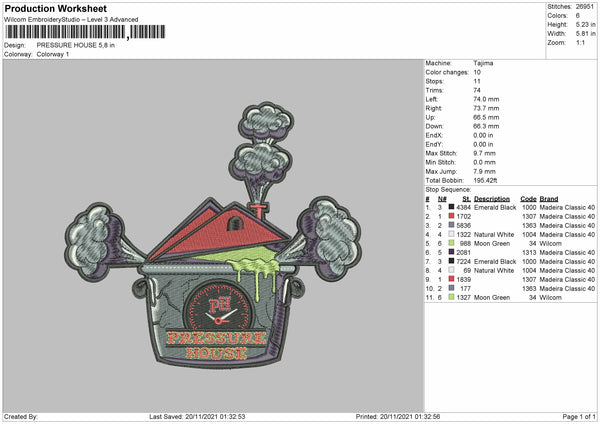
Task: Click the "Color changes:" label
Action: click(447, 72)
